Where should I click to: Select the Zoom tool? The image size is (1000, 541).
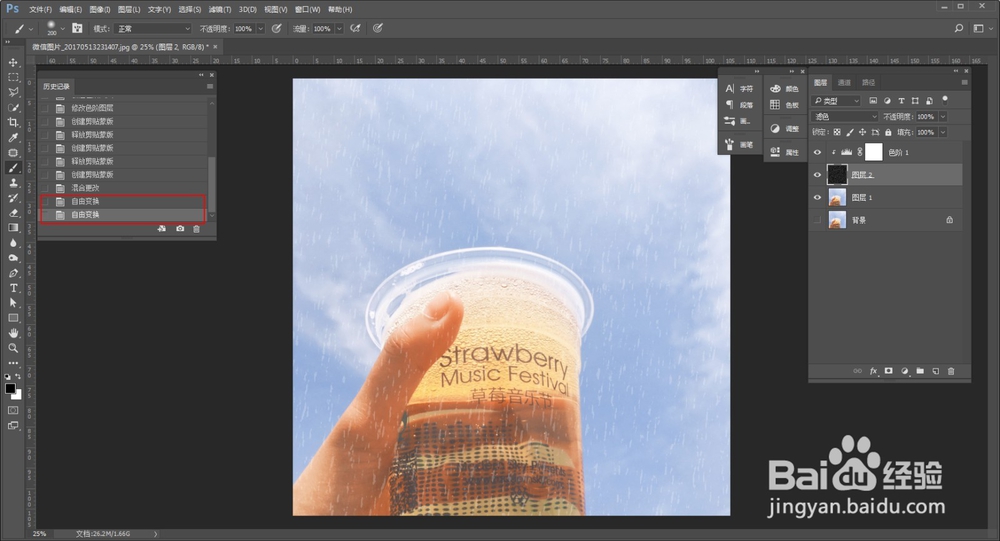pyautogui.click(x=13, y=348)
